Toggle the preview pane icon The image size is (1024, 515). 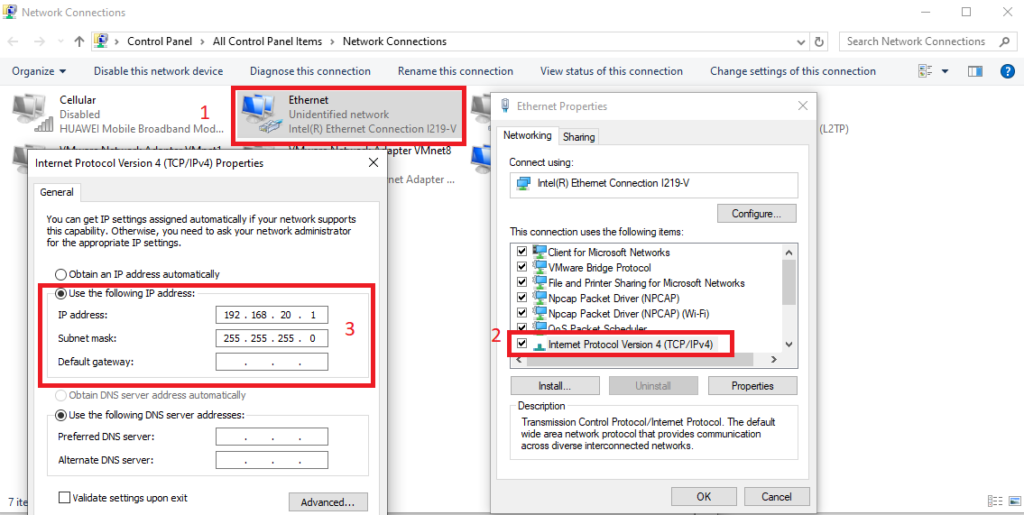coord(976,71)
